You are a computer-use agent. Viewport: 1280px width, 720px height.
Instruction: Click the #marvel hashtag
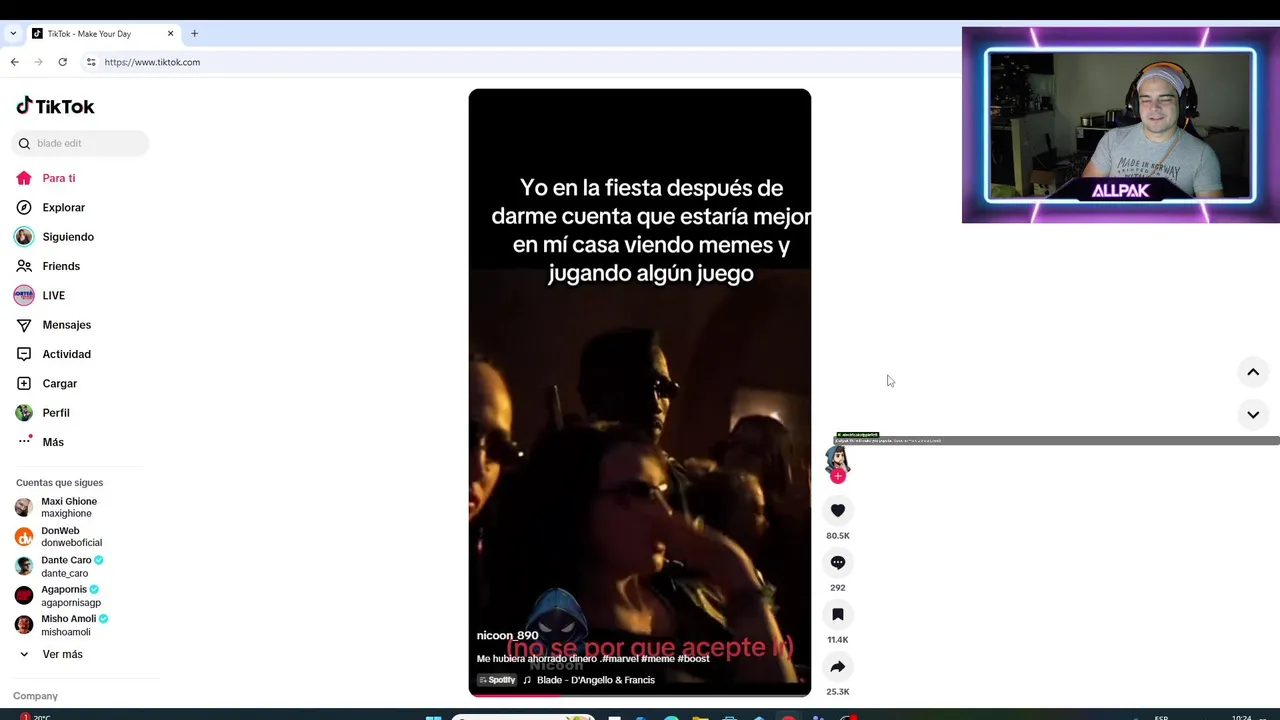(x=620, y=659)
